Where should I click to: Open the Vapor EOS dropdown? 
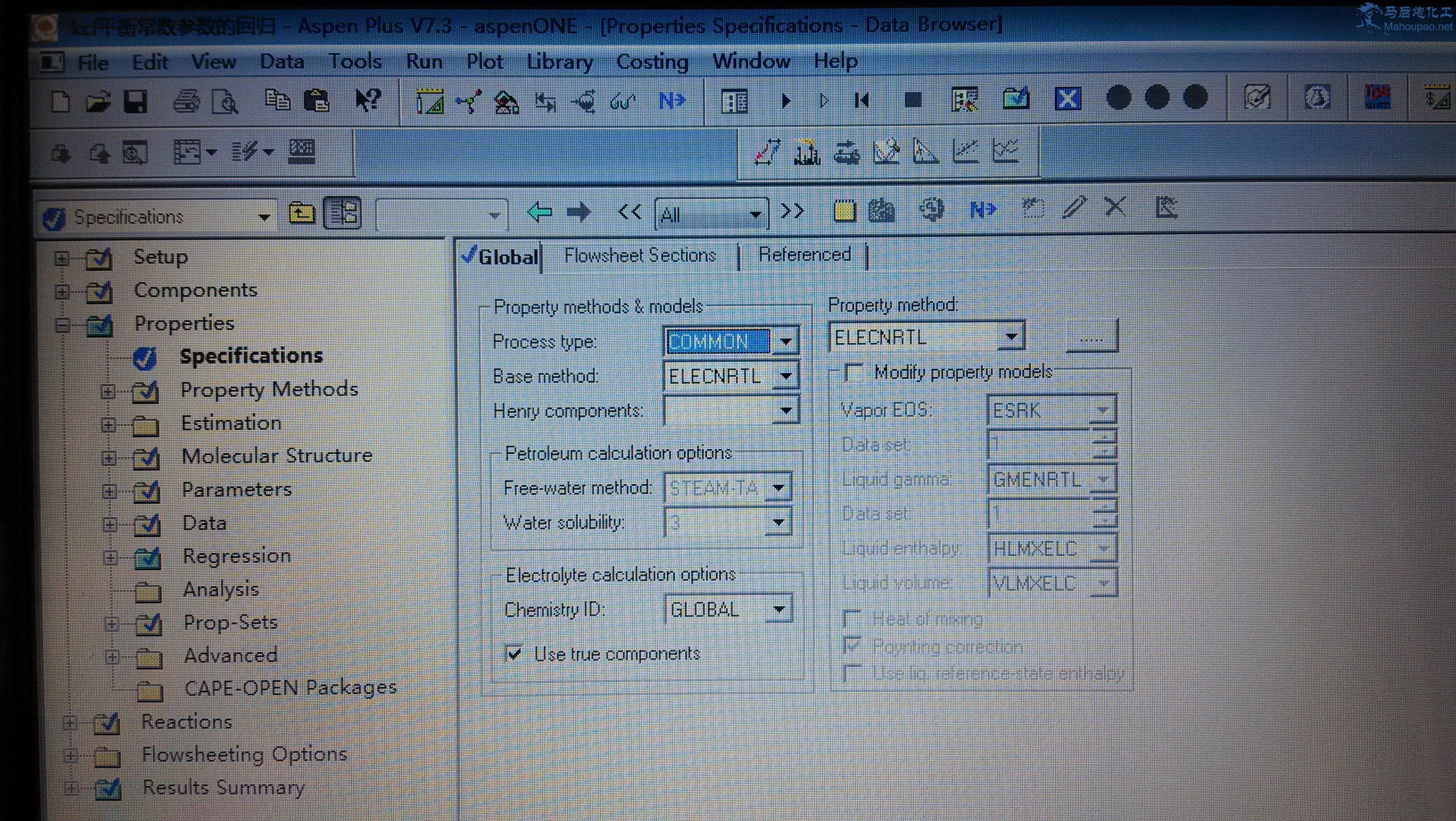coord(1103,409)
